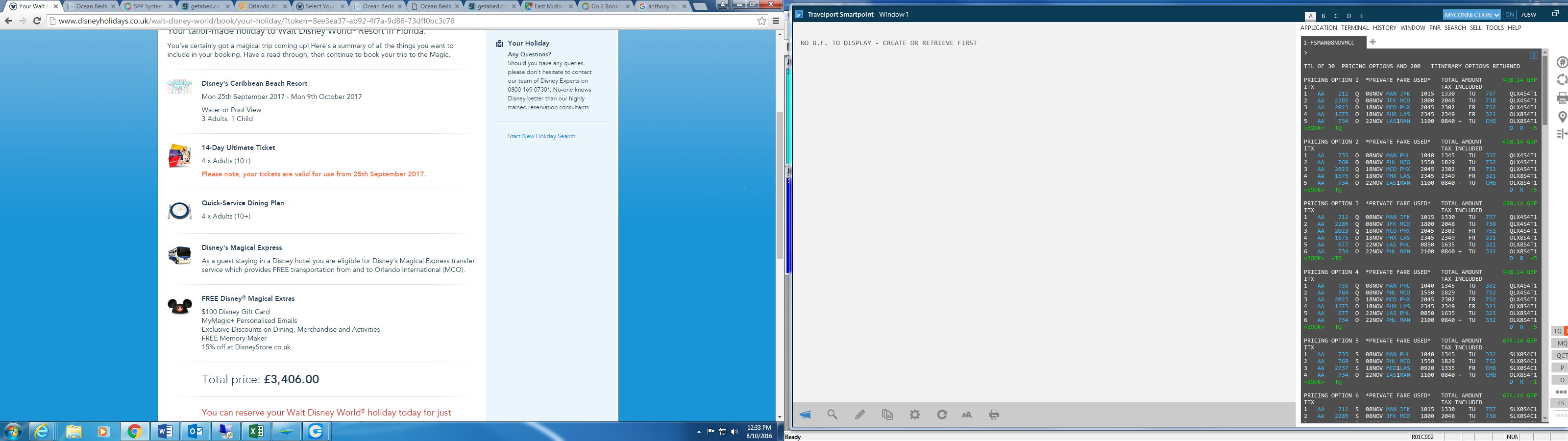Open Excel from the taskbar

click(x=256, y=432)
